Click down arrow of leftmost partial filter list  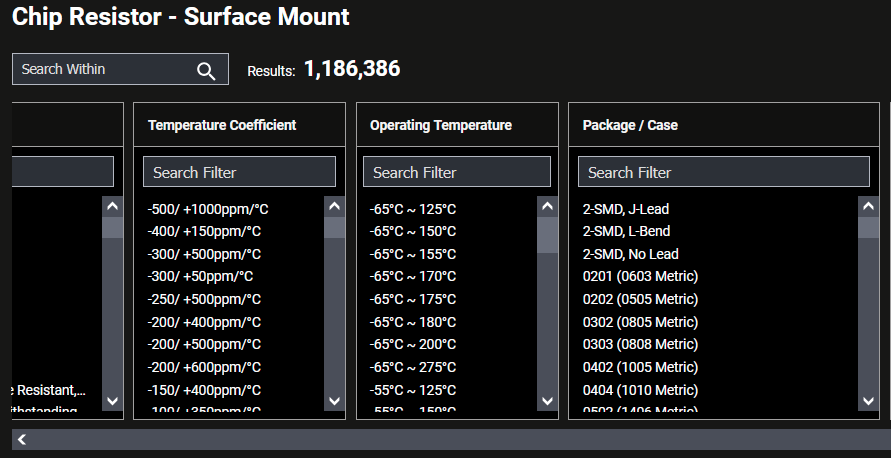click(113, 401)
